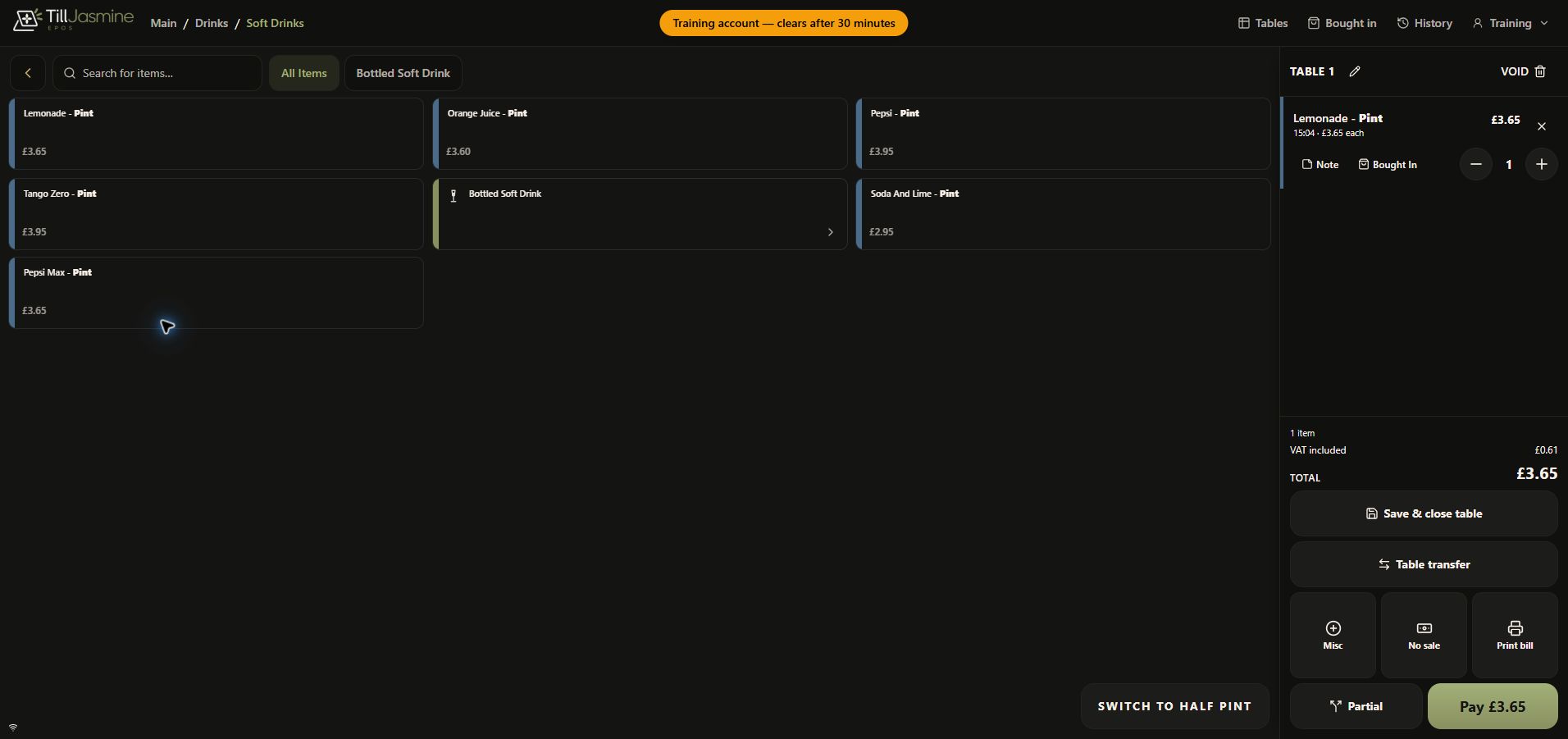Click Save & close table
This screenshot has height=739, width=1568.
1424,513
